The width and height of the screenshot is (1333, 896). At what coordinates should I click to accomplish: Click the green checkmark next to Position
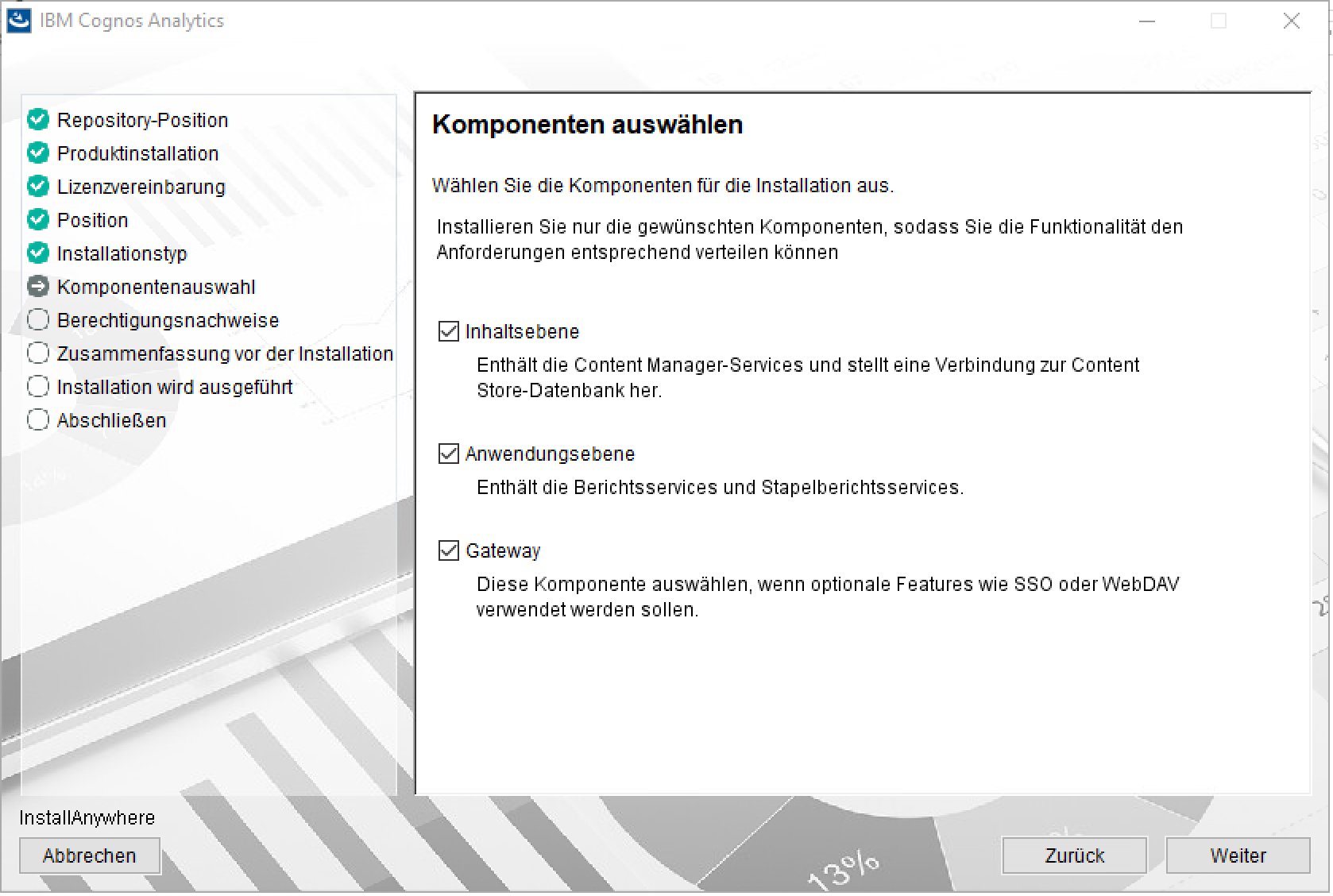(38, 220)
